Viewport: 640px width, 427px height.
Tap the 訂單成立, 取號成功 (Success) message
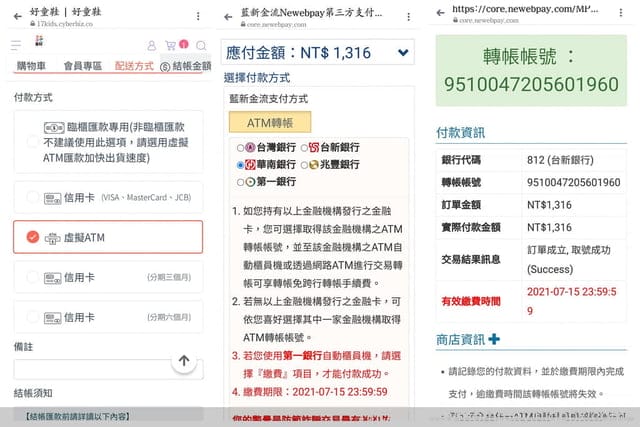point(569,260)
